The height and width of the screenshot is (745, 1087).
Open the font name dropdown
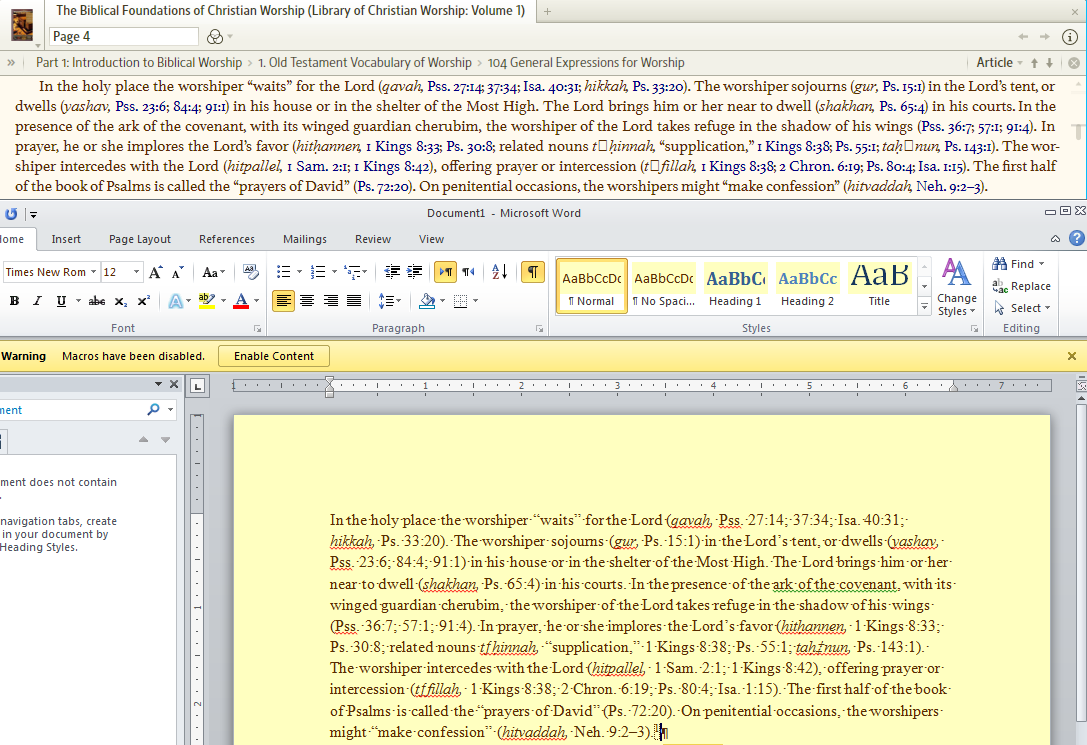click(x=93, y=272)
